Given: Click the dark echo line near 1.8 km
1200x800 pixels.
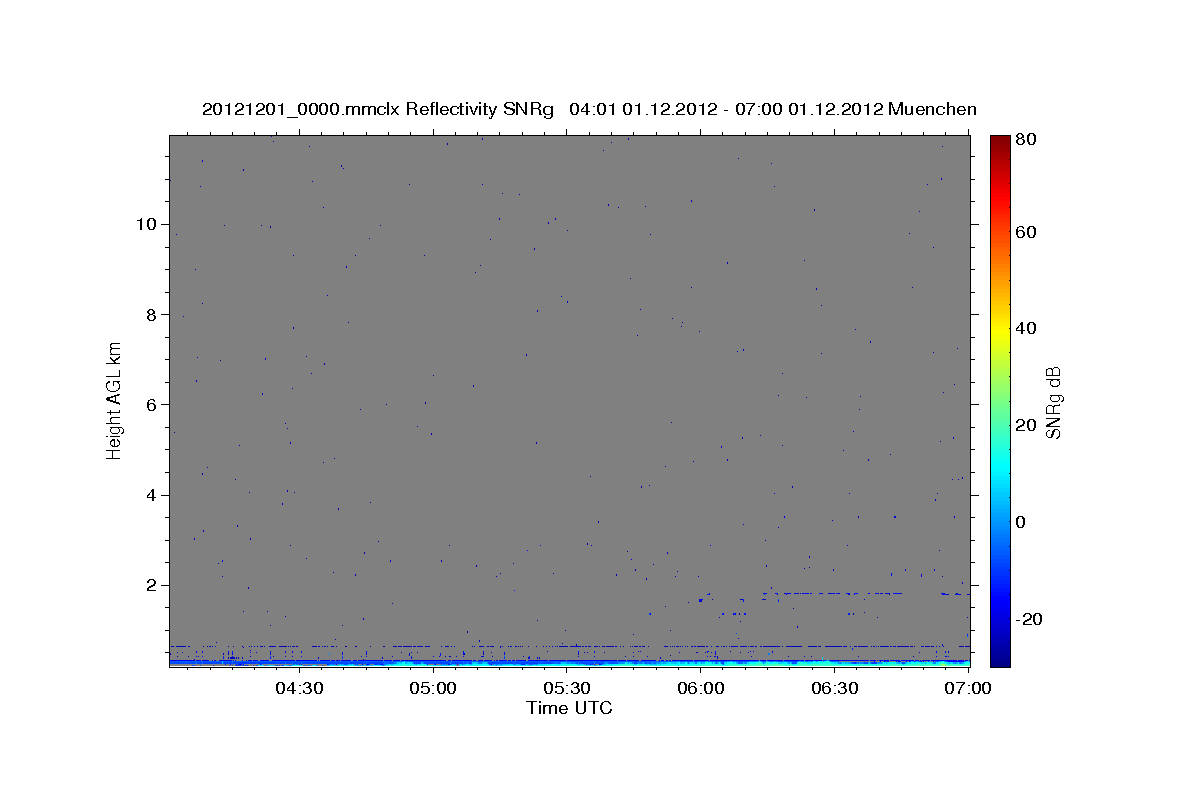Looking at the screenshot, I should click(x=832, y=593).
